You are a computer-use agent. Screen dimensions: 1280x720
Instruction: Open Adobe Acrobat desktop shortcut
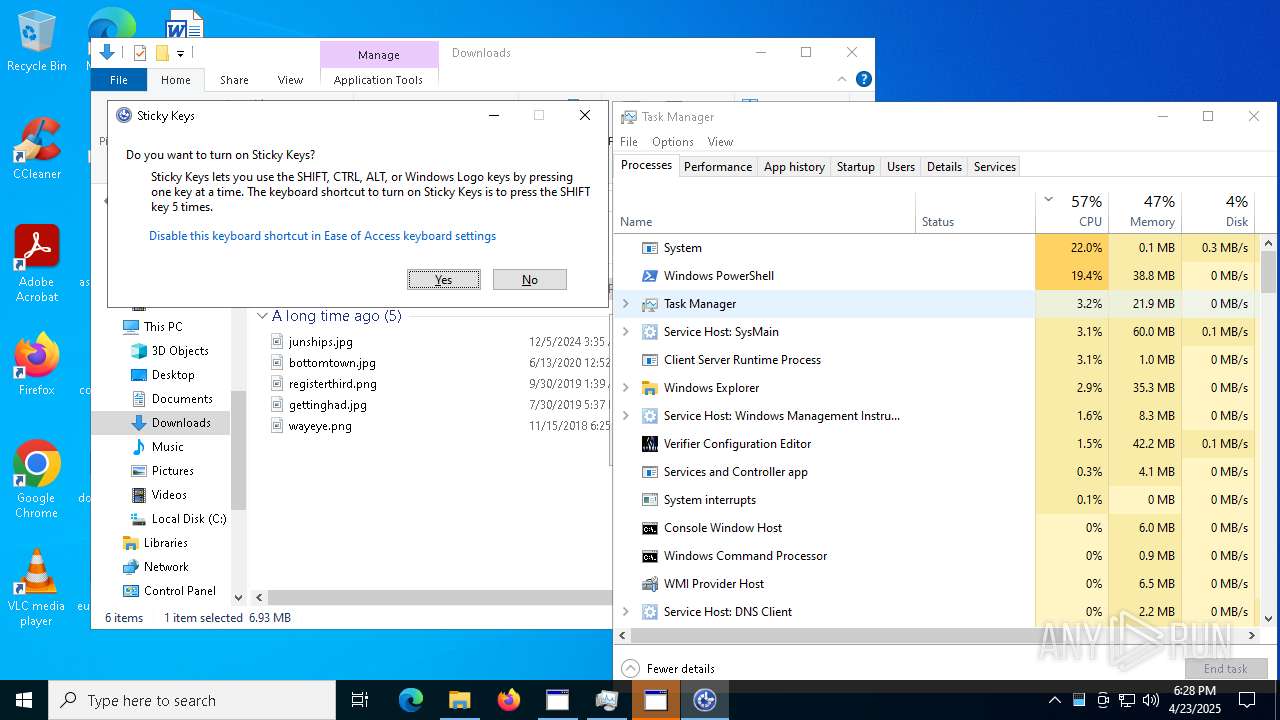(37, 263)
